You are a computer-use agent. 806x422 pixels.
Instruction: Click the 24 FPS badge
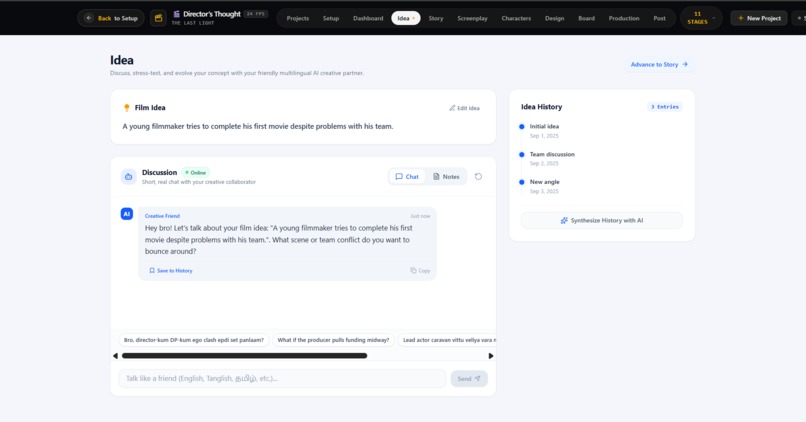click(255, 14)
